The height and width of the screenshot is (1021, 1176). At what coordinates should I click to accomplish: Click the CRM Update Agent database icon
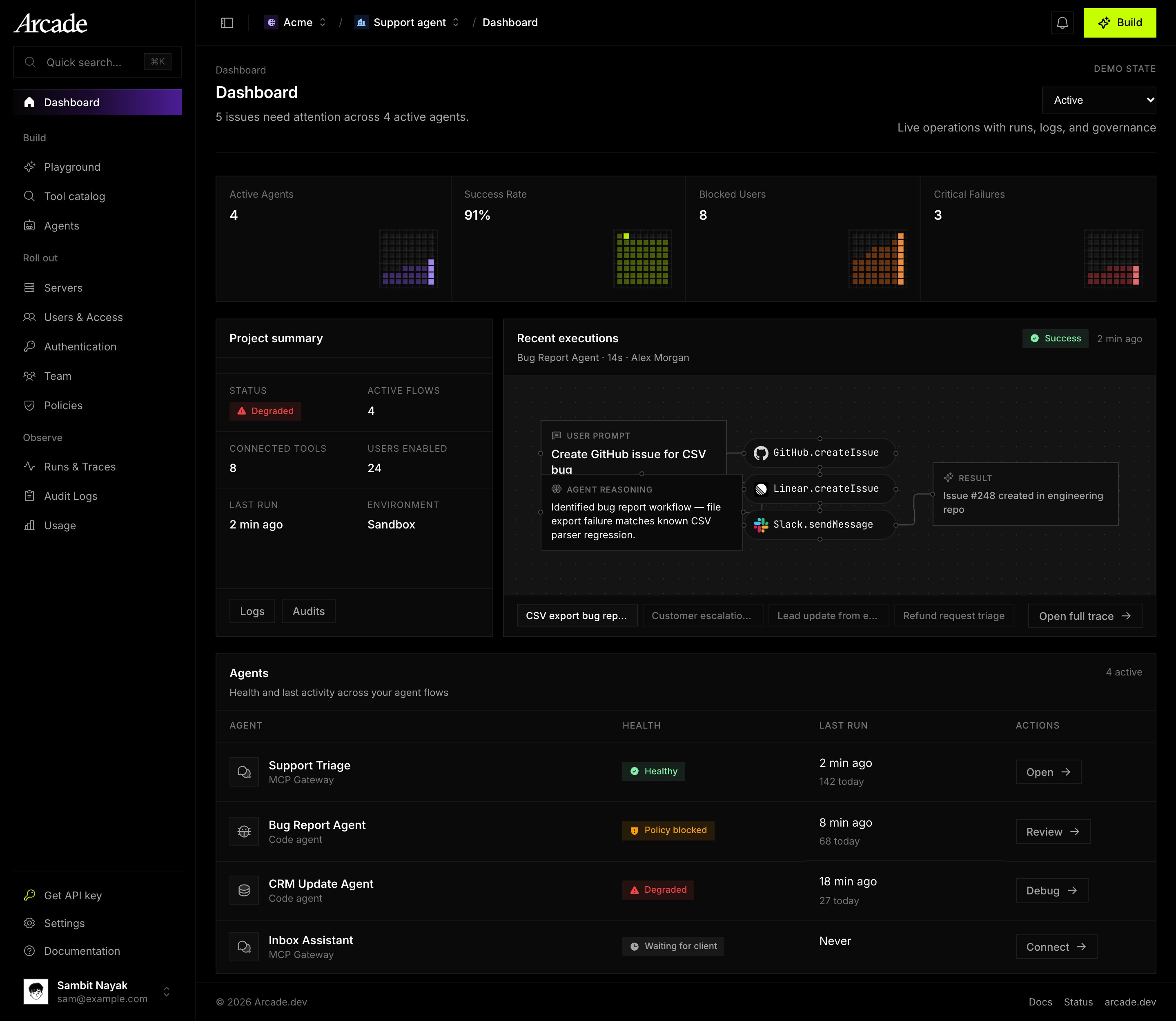coord(244,891)
